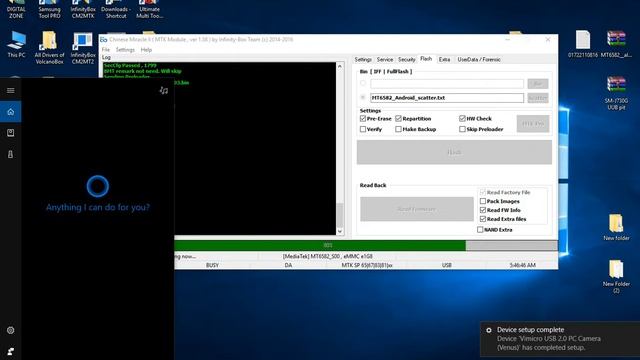Click the log scroll up arrow
The height and width of the screenshot is (360, 640).
(340, 66)
